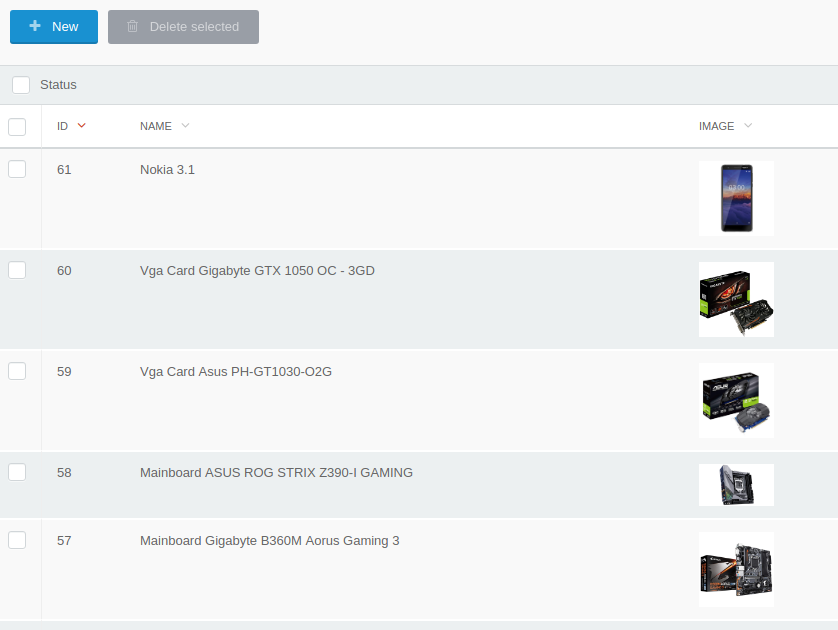Click the New button
This screenshot has height=630, width=838.
click(x=54, y=27)
